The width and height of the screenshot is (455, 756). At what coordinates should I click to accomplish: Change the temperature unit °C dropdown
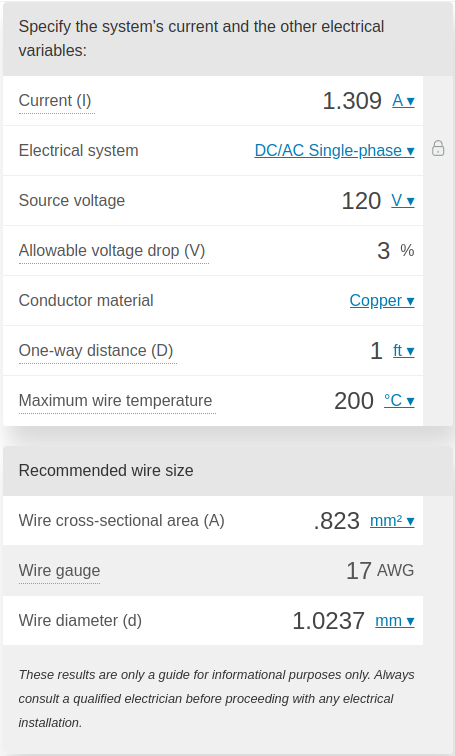pyautogui.click(x=399, y=400)
